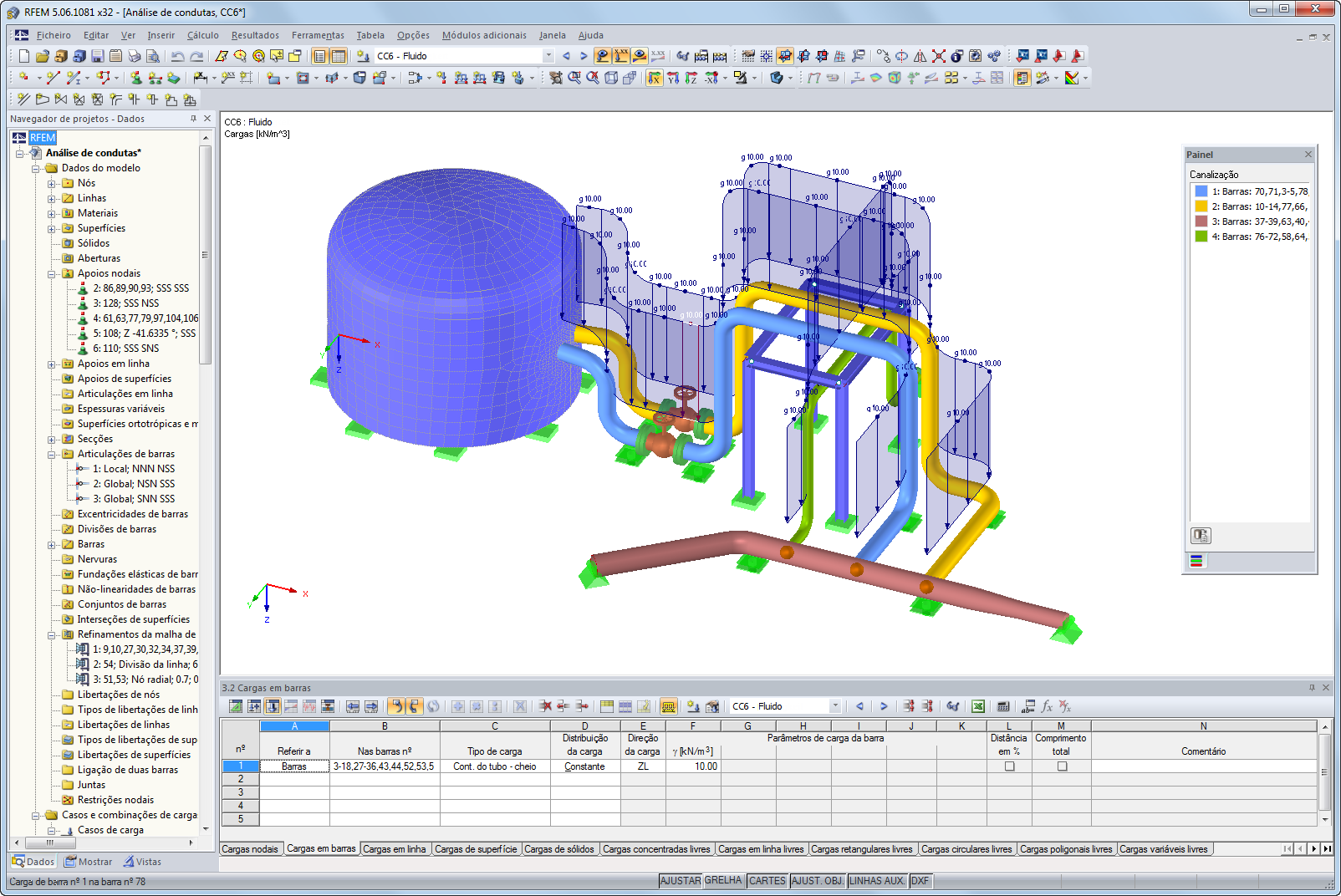Click the nodal support tool icon

136,78
